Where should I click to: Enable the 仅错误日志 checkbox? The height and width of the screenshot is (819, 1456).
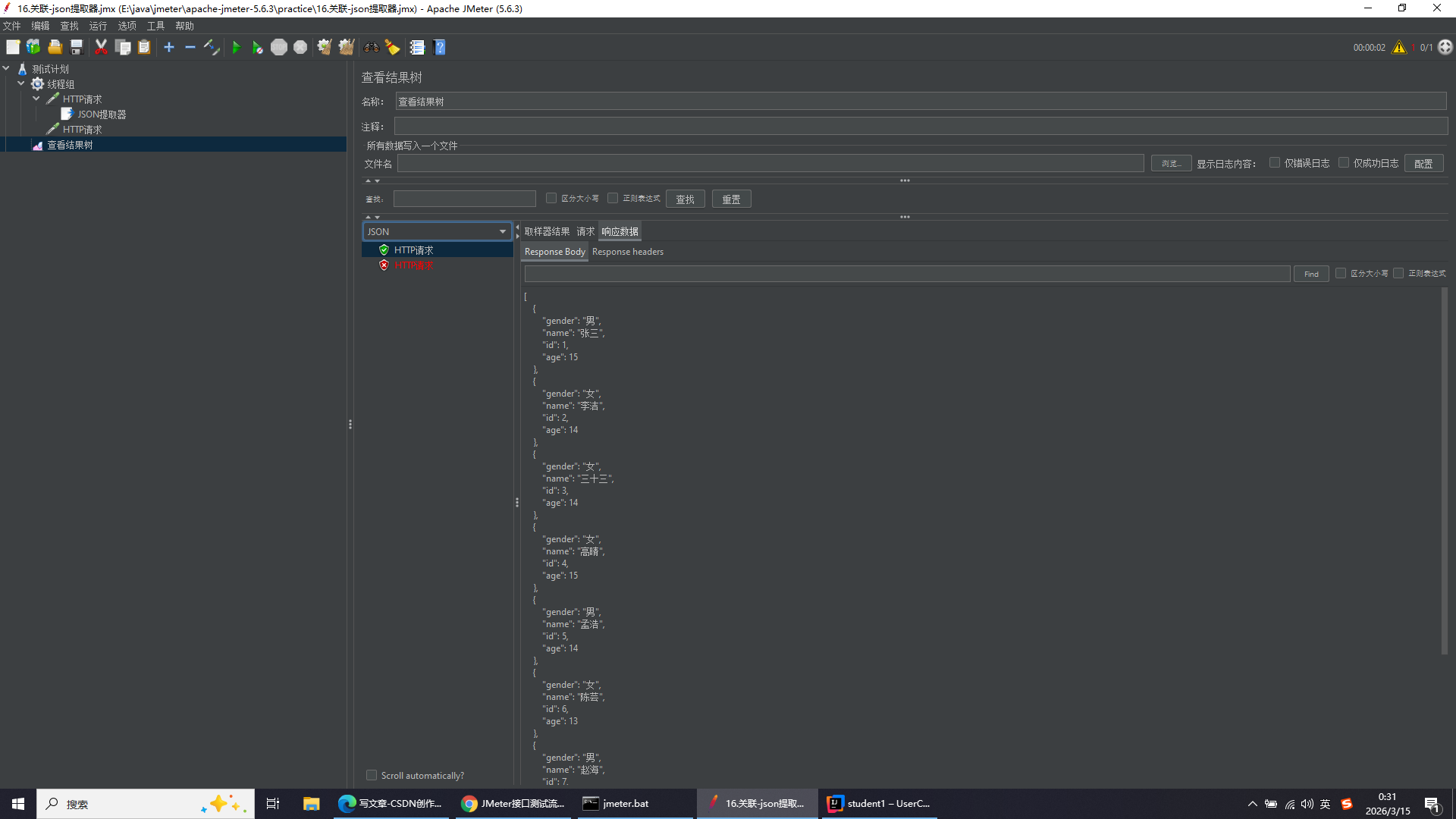[x=1275, y=163]
